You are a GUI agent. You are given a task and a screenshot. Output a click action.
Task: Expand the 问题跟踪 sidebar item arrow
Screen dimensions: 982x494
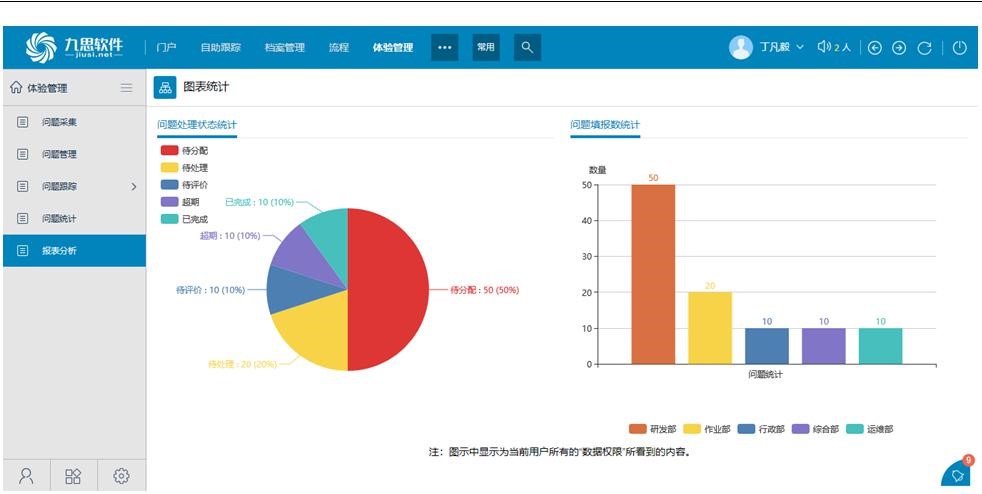tap(134, 187)
